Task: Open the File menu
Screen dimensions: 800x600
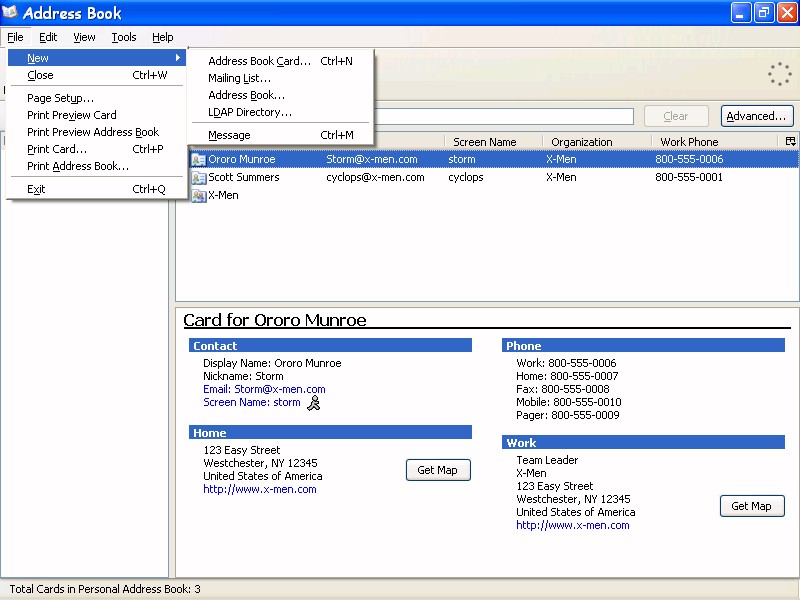Action: coord(15,37)
